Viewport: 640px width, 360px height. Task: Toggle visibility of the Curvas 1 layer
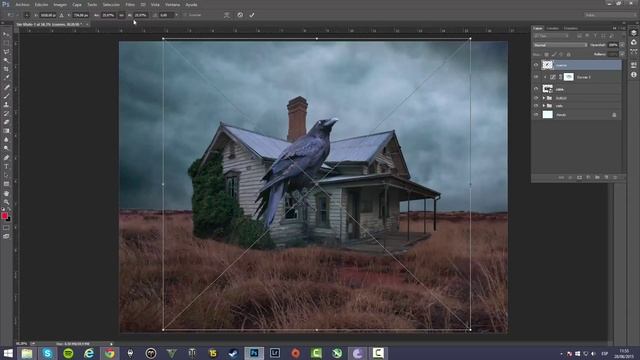[x=536, y=77]
